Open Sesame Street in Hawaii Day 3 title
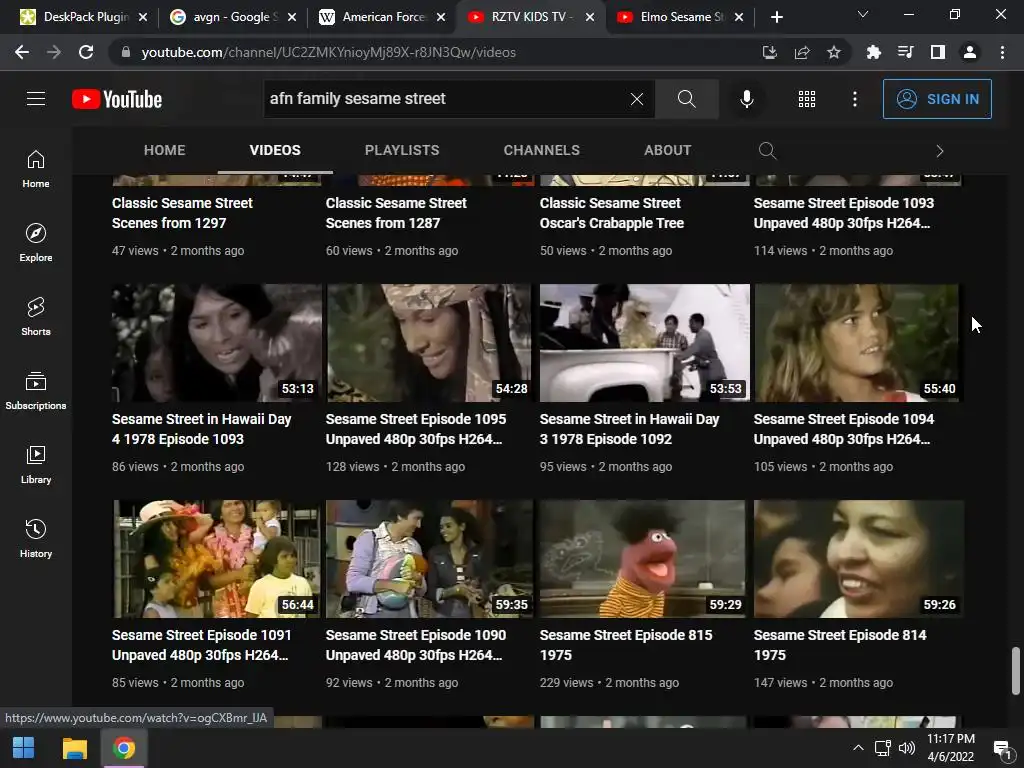This screenshot has width=1024, height=768. click(630, 429)
